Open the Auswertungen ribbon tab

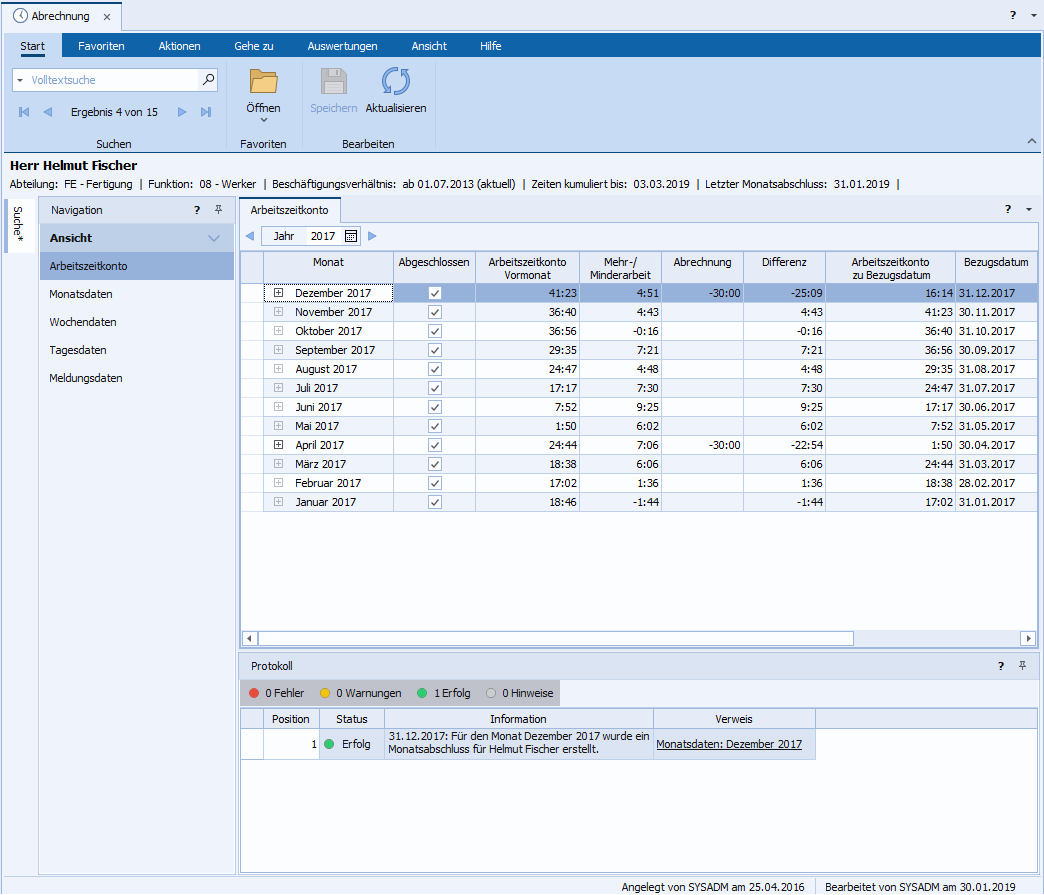pyautogui.click(x=342, y=46)
